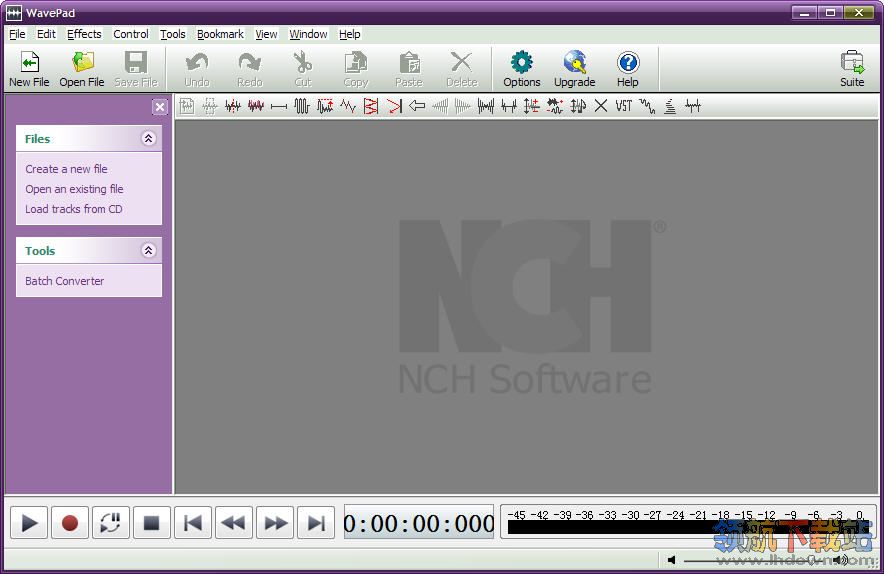Click the small speaker mute icon
Viewport: 884px width, 574px height.
pyautogui.click(x=671, y=560)
